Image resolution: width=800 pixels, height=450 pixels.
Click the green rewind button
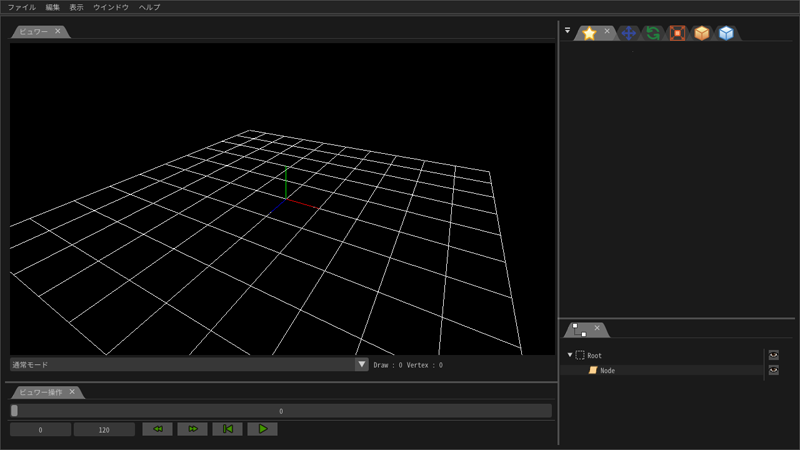coord(158,429)
